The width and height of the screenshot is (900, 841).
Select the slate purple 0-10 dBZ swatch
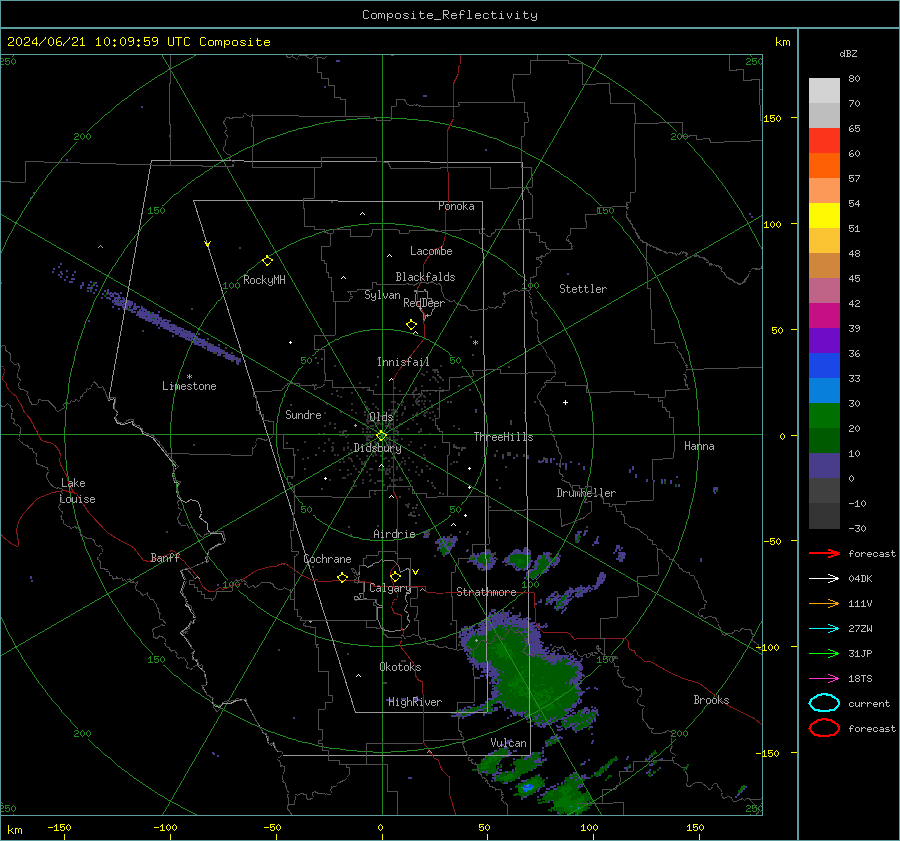(x=824, y=466)
